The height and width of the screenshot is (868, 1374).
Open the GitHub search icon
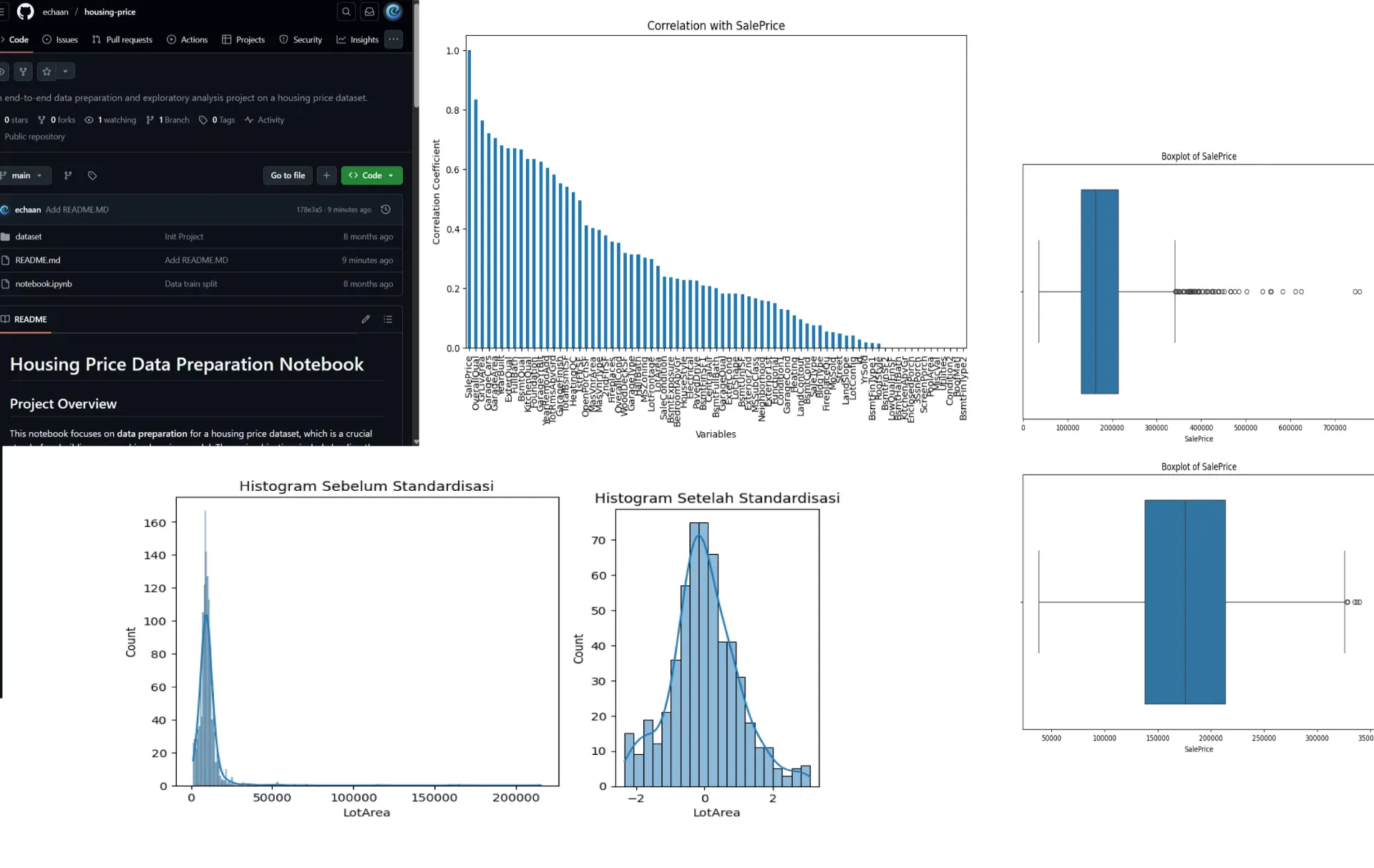[x=346, y=11]
